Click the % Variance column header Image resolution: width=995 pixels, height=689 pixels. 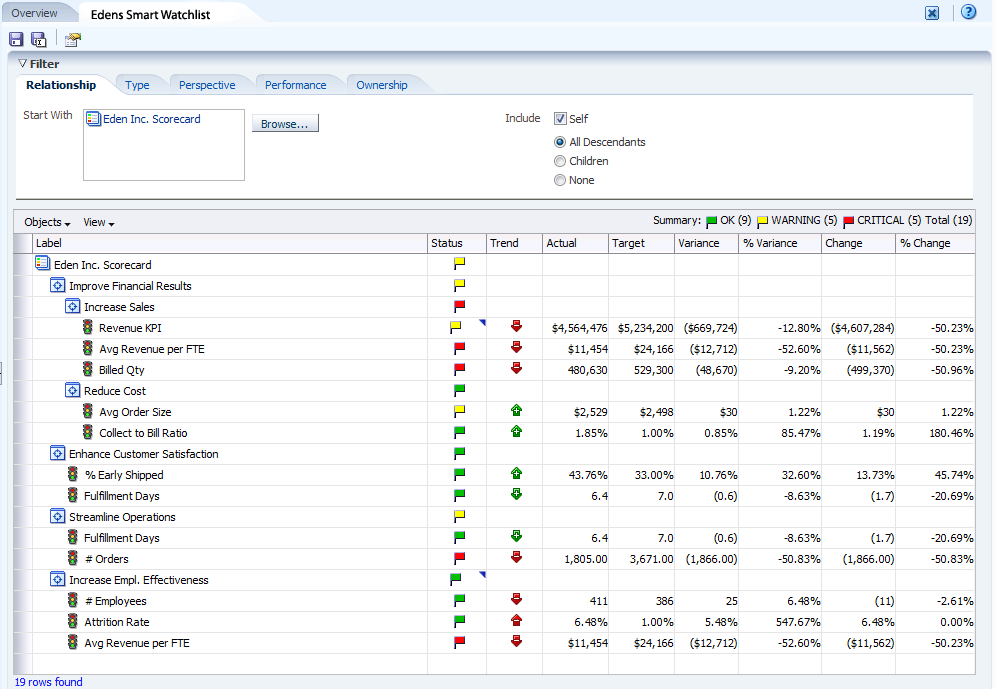[x=770, y=243]
